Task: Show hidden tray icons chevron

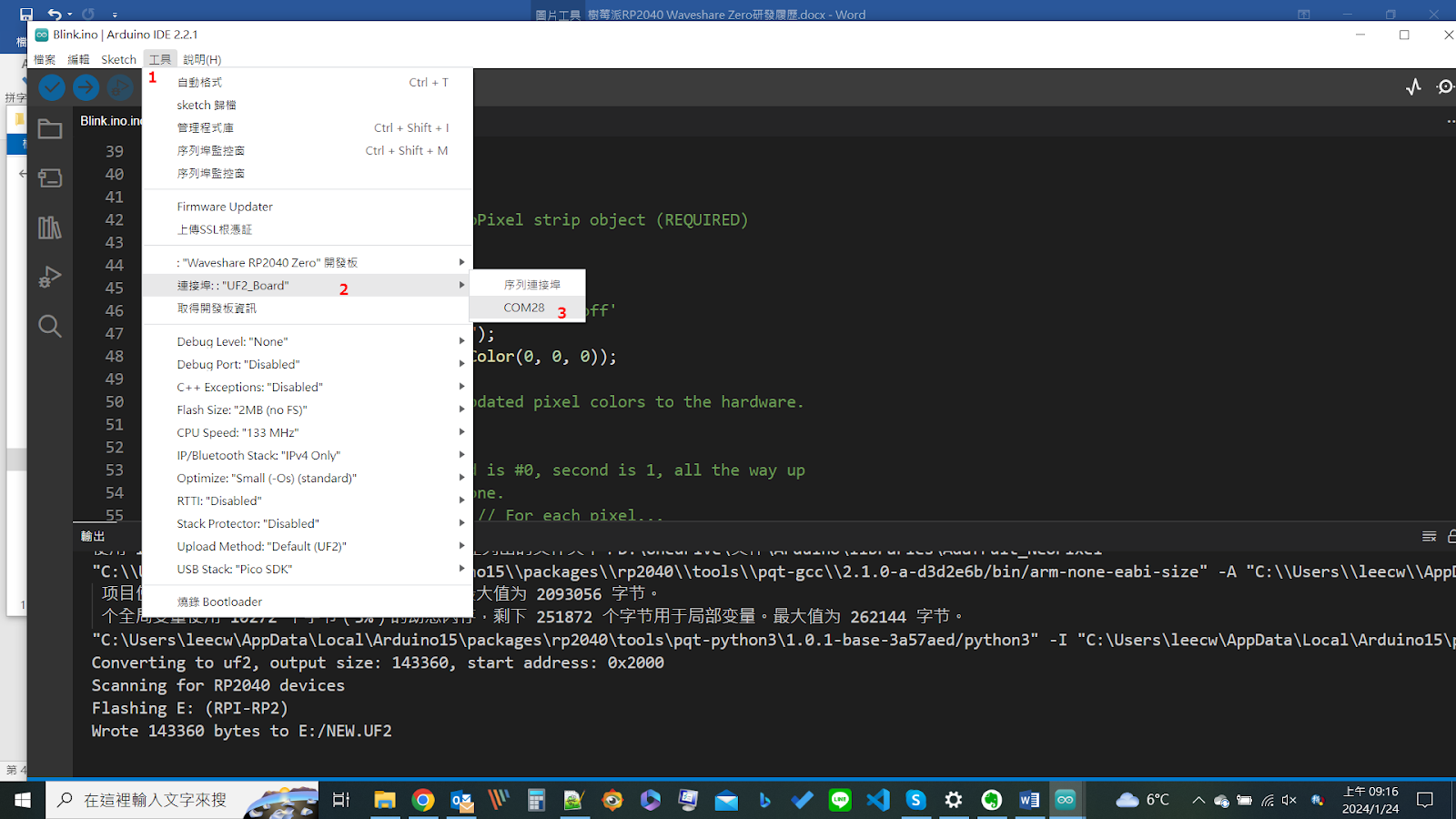Action: (1198, 800)
